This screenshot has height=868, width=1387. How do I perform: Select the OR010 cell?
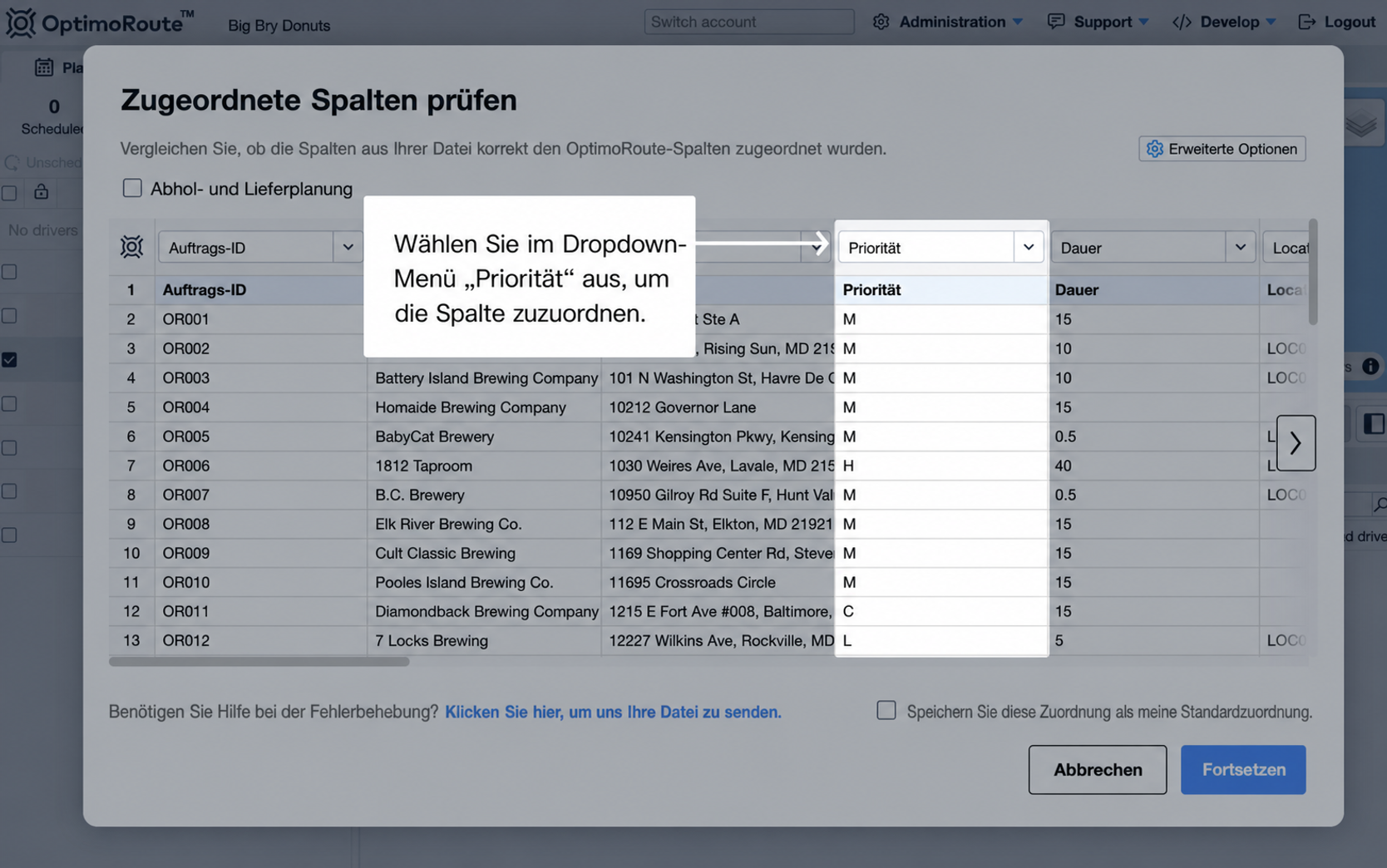pyautogui.click(x=261, y=582)
